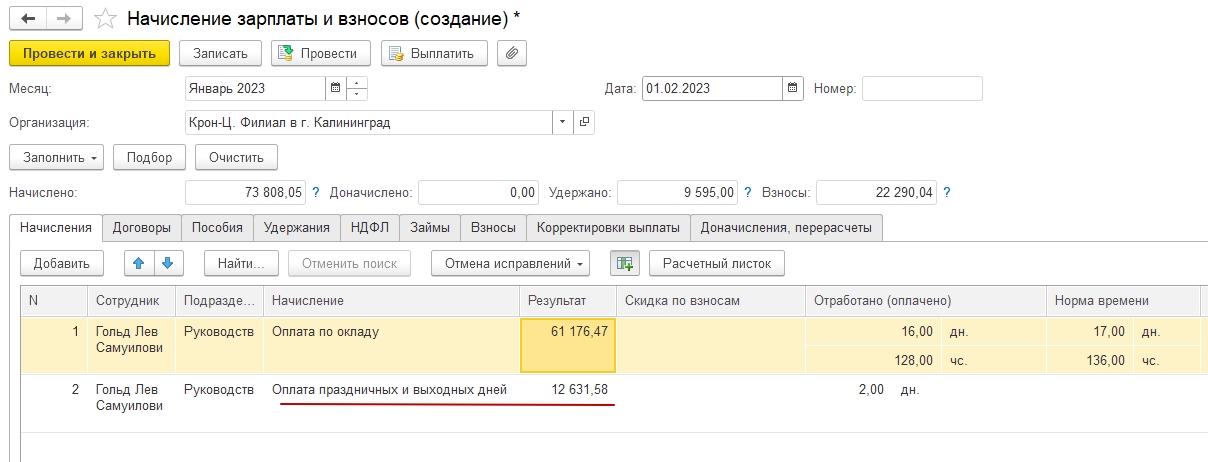Click the Номер input field
Screen dimensions: 1208x462
pos(922,88)
